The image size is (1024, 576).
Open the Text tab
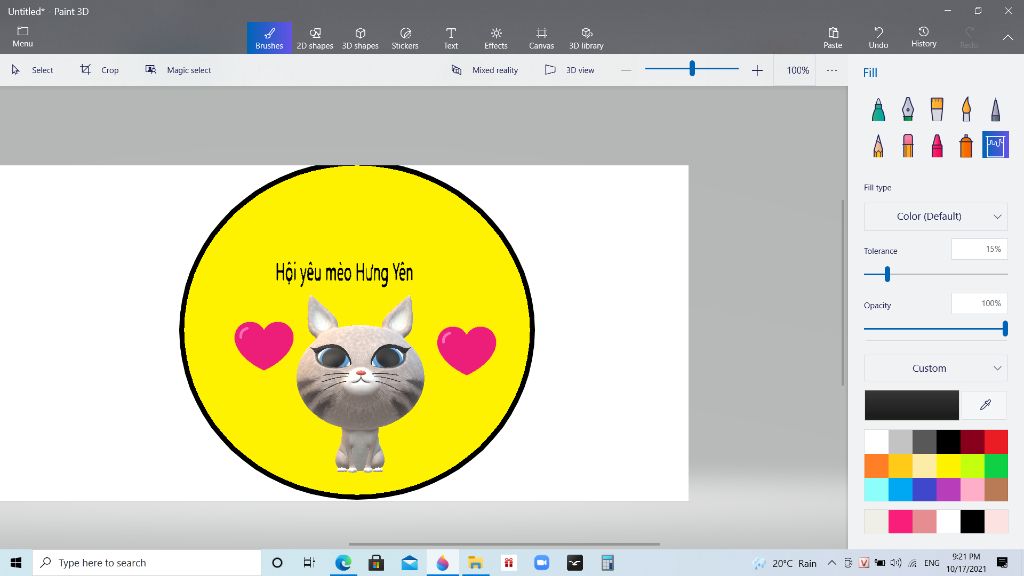(x=451, y=38)
